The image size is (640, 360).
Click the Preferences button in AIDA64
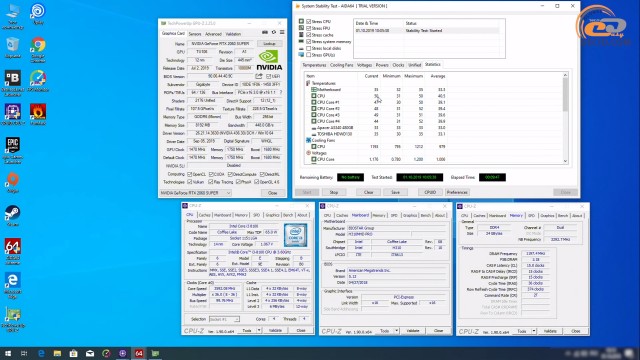[457, 192]
